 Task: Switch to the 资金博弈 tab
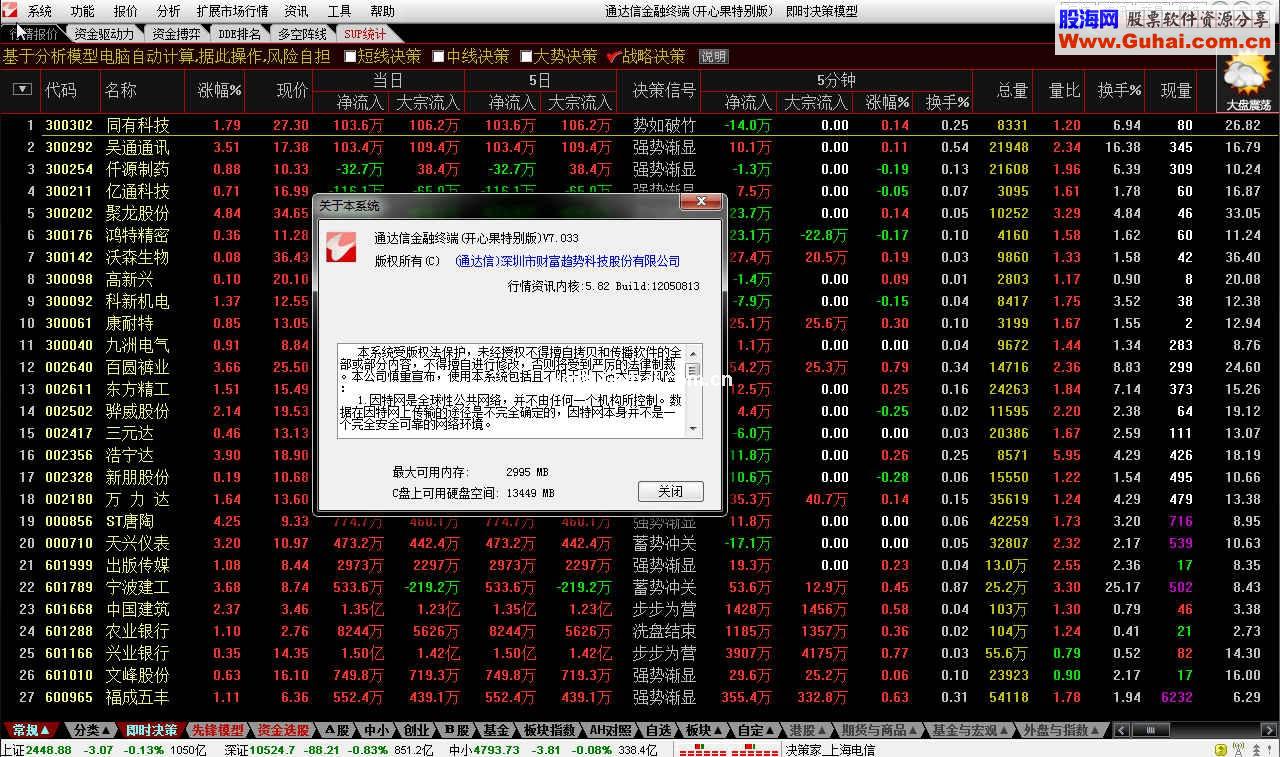tap(176, 33)
